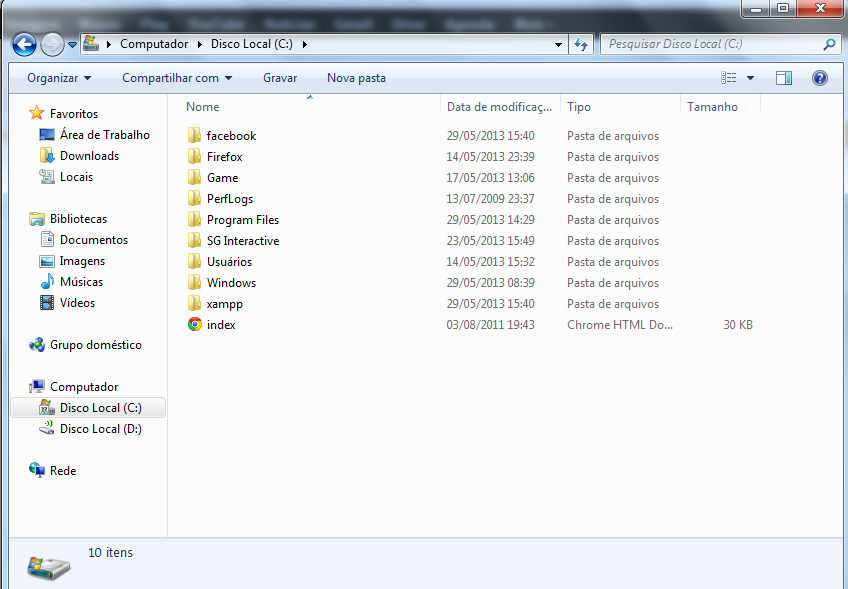Viewport: 848px width, 589px height.
Task: Click the 29/05/2013 14:29 date of Program Files
Action: pyautogui.click(x=491, y=220)
